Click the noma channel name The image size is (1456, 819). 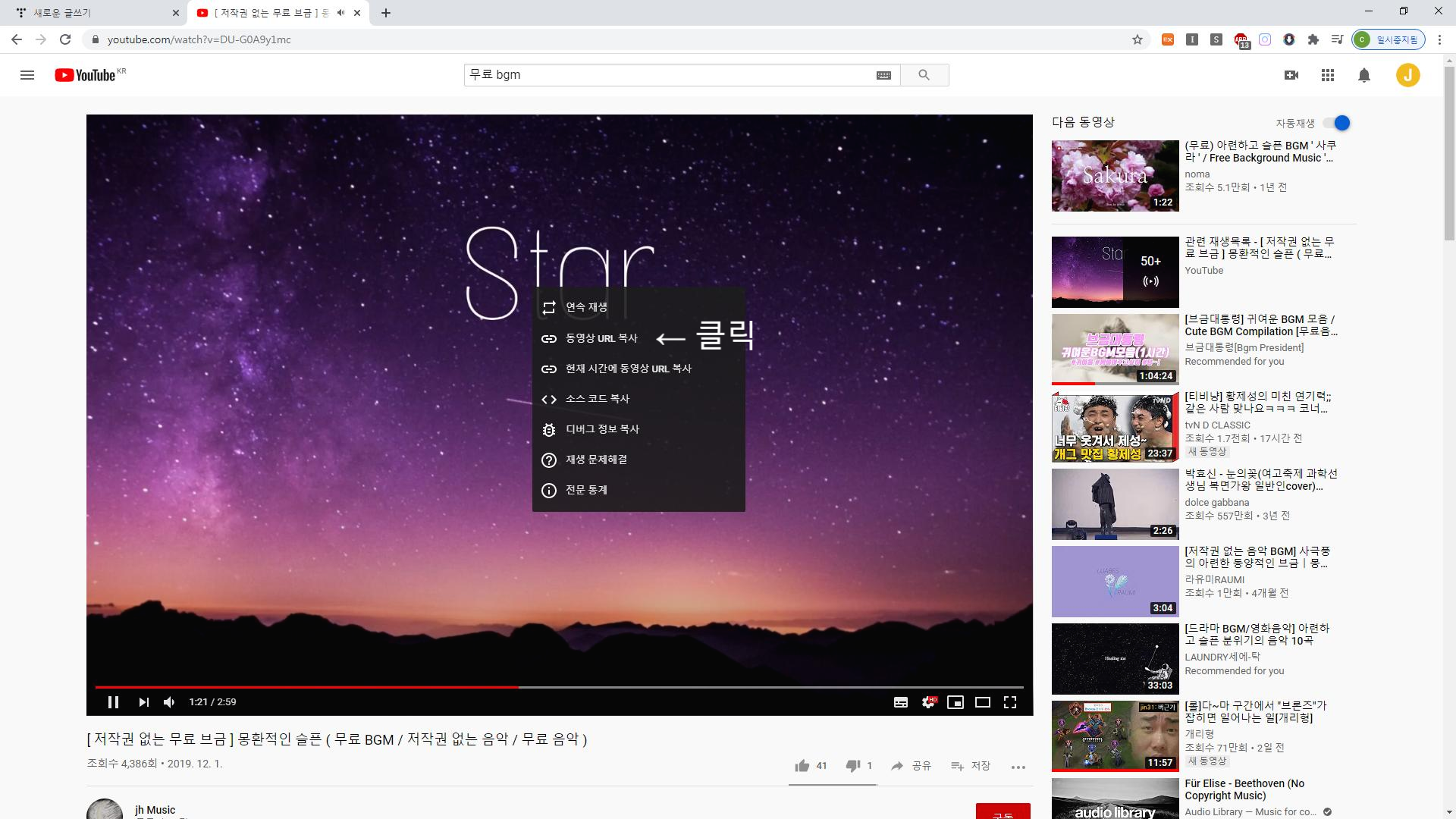(x=1197, y=174)
